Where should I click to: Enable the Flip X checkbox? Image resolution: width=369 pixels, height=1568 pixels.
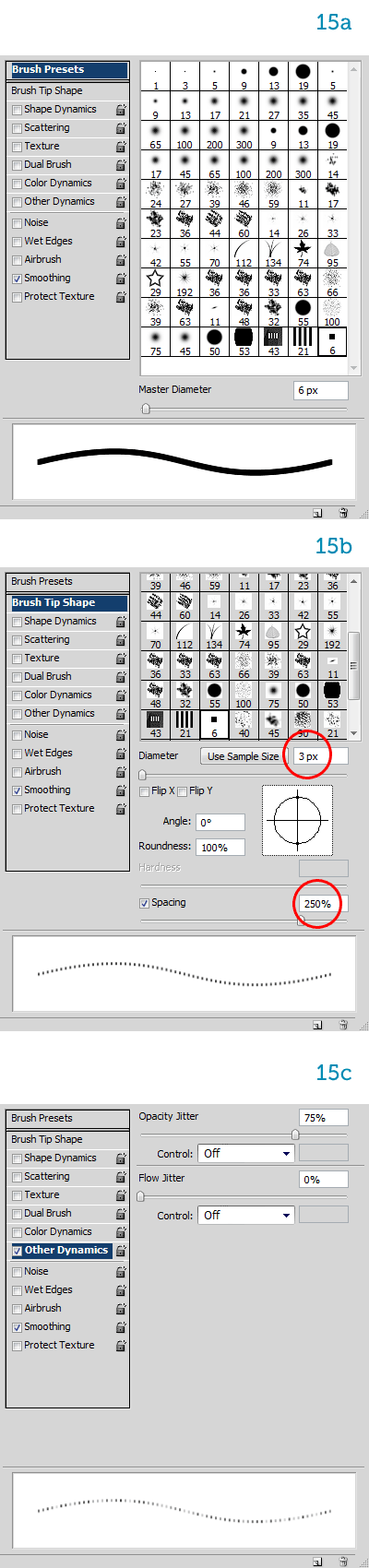[x=144, y=791]
